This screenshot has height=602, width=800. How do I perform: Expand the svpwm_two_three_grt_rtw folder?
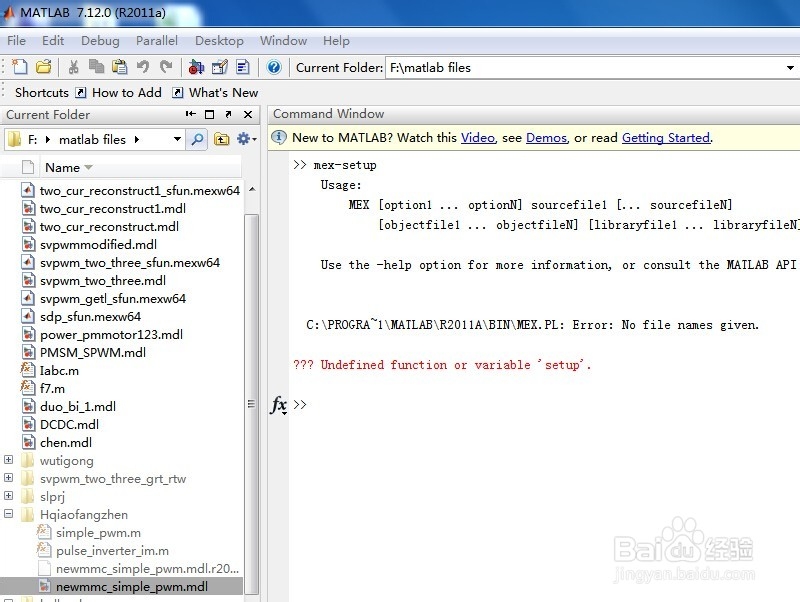click(9, 478)
